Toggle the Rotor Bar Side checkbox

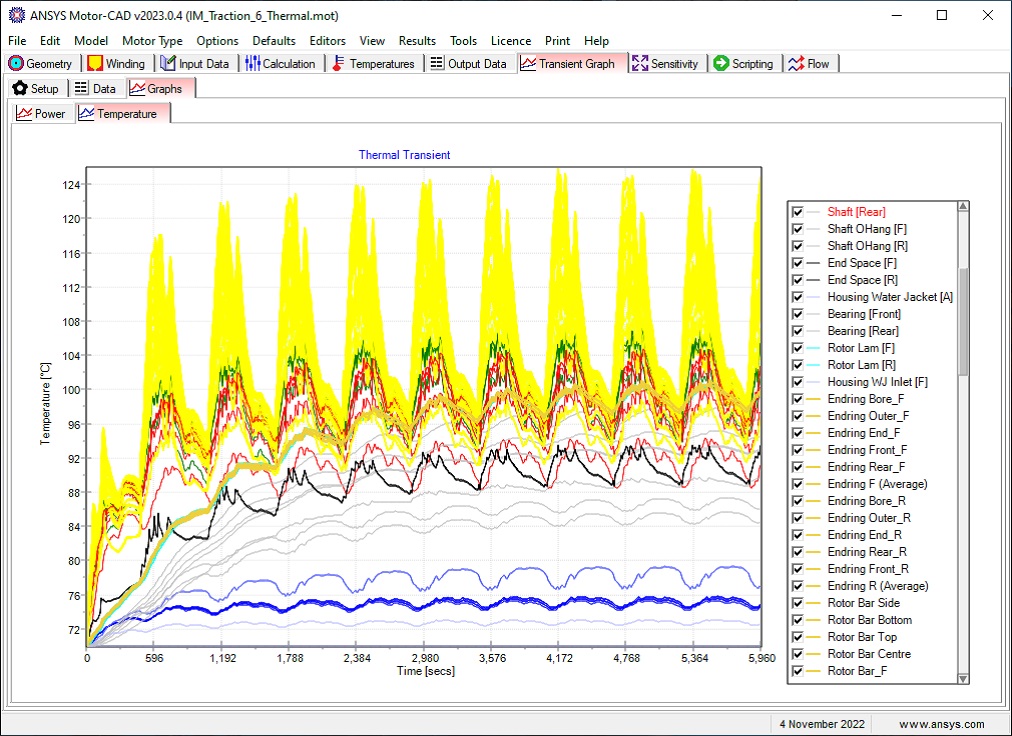[798, 603]
